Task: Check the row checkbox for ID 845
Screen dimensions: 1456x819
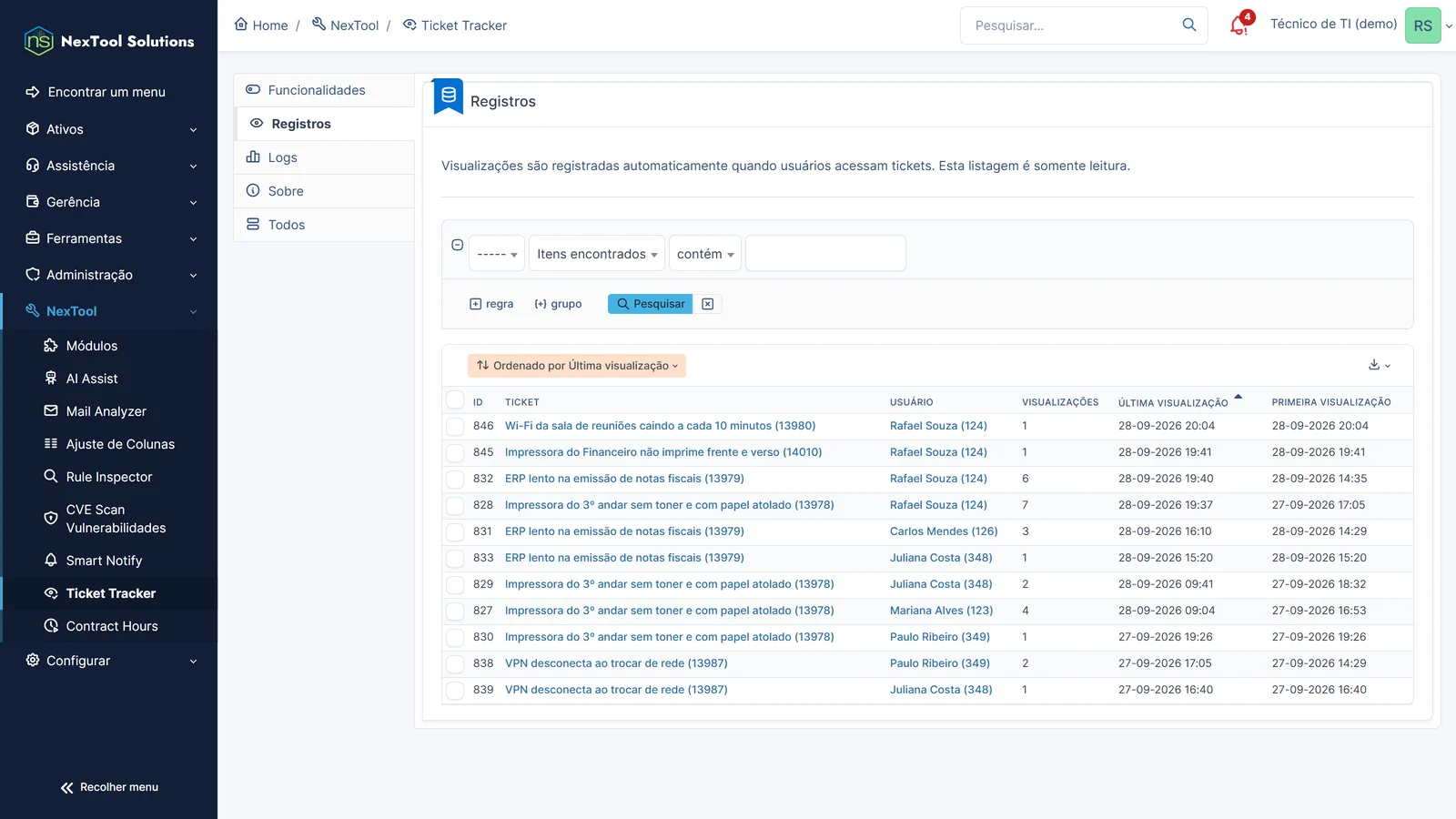Action: [x=455, y=452]
